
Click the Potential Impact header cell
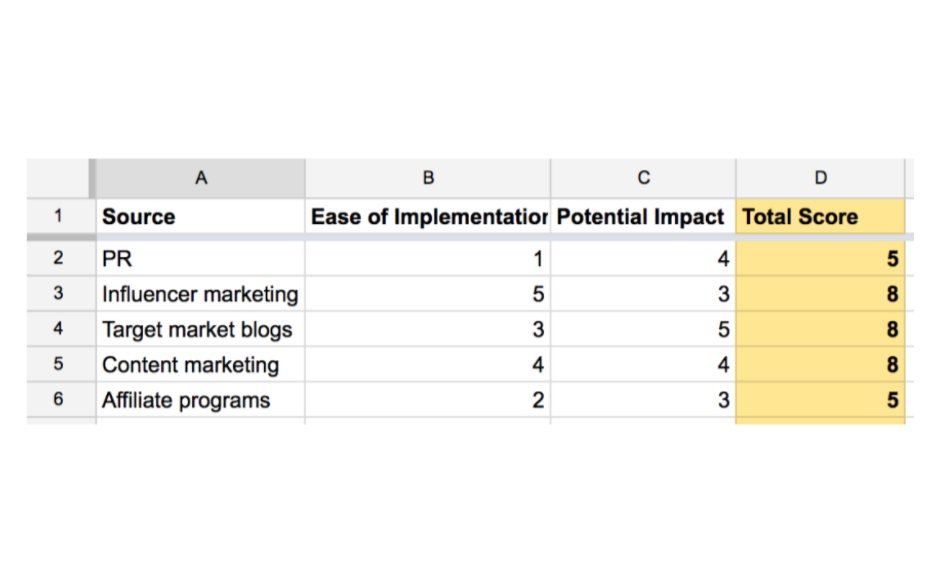click(x=643, y=217)
